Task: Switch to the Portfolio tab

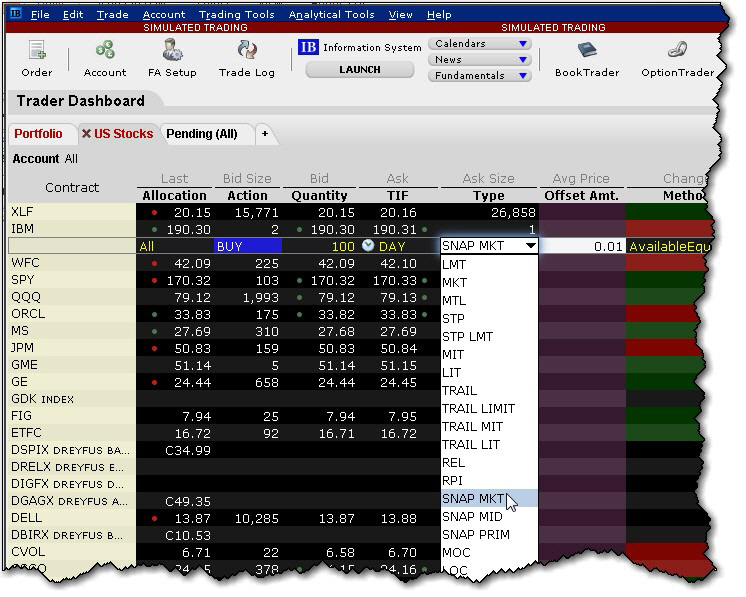Action: [x=39, y=134]
